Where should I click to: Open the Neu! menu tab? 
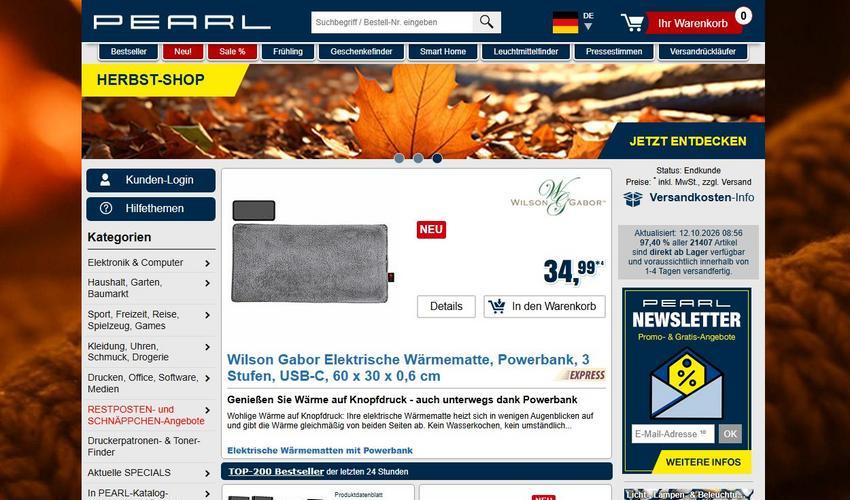click(x=183, y=52)
